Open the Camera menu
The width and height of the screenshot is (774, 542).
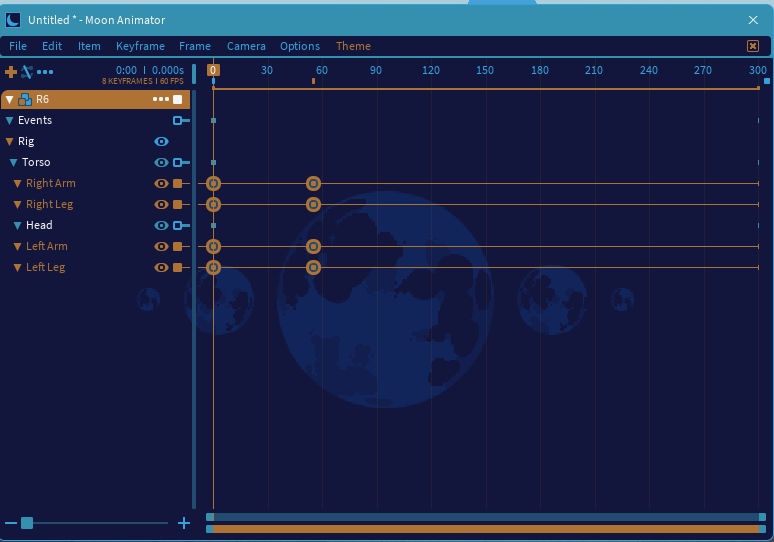point(246,46)
